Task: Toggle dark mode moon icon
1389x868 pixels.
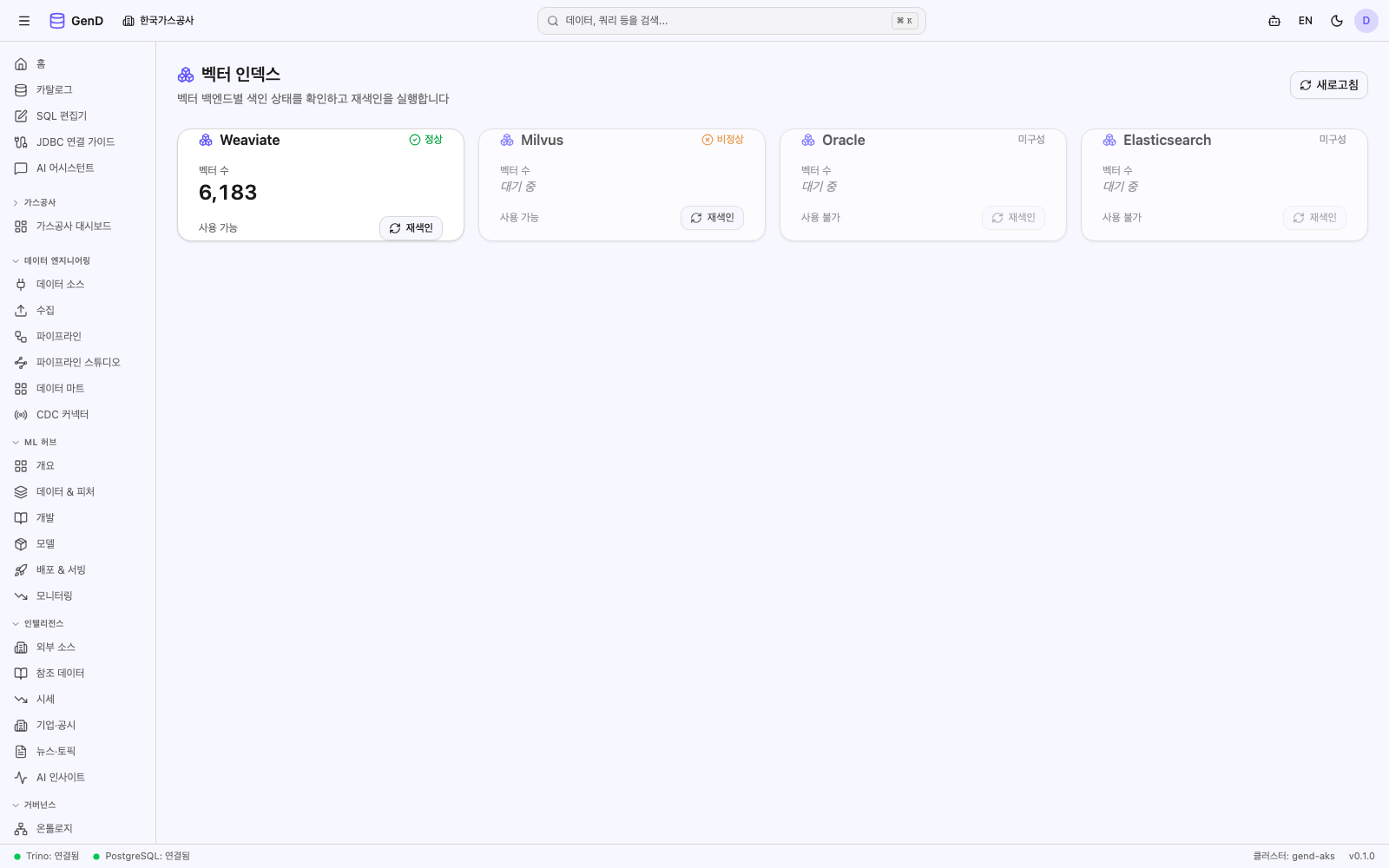Action: coord(1337,21)
